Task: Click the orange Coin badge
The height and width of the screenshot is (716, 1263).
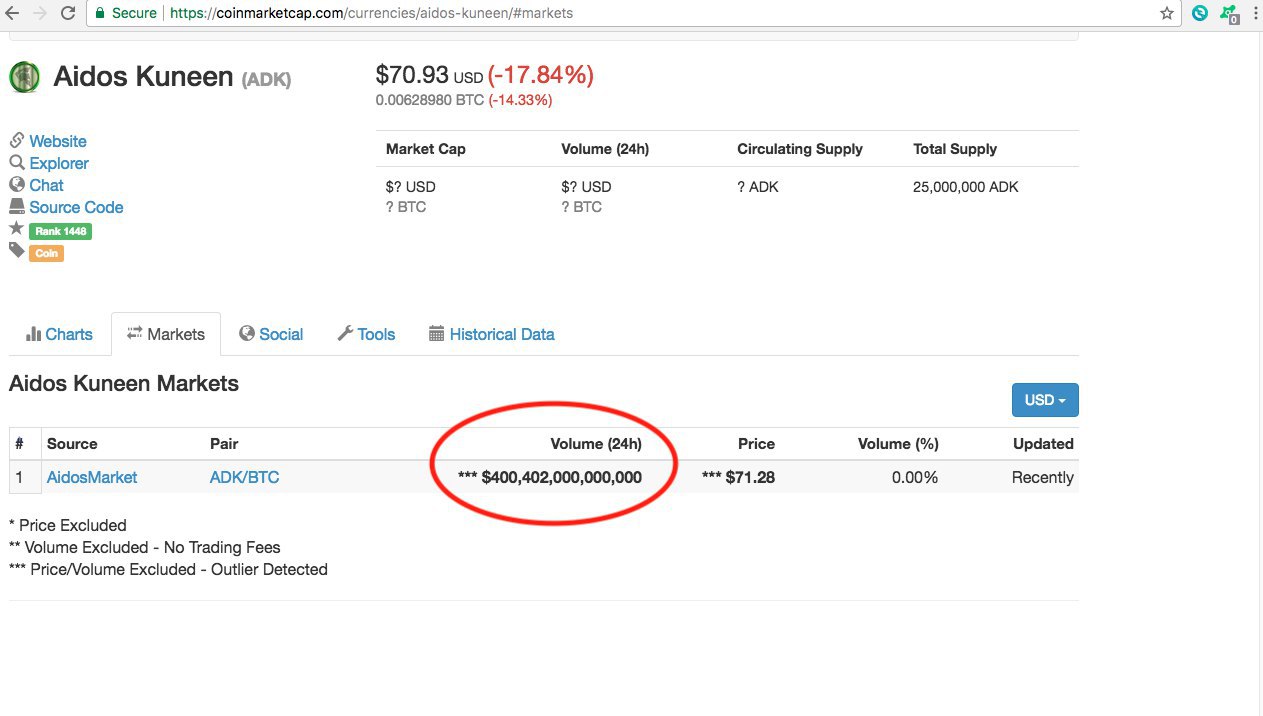Action: pos(46,253)
